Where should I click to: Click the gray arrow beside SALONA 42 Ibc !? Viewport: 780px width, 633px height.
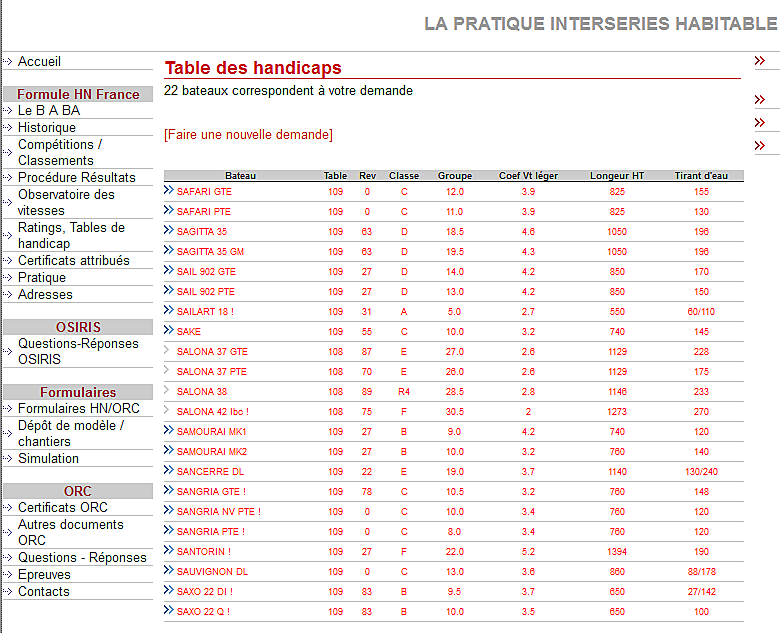tap(168, 410)
